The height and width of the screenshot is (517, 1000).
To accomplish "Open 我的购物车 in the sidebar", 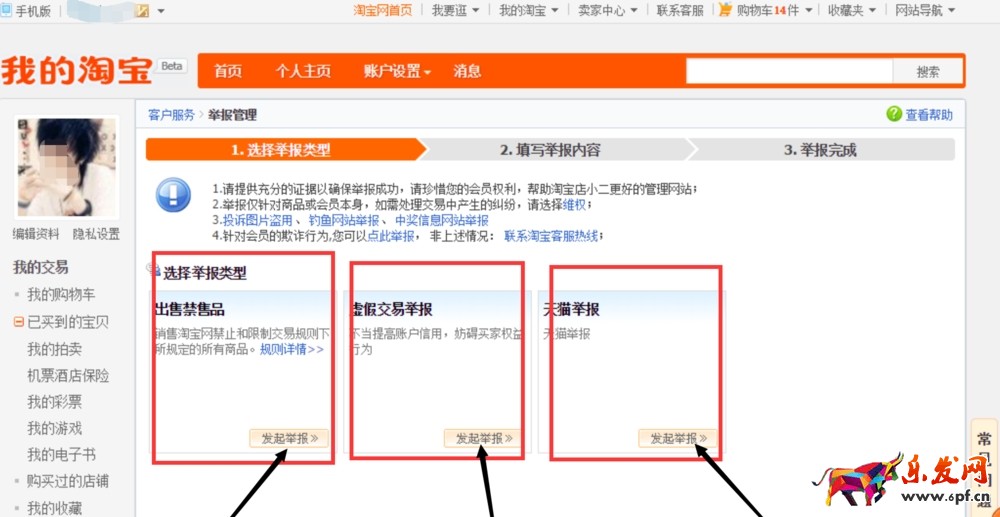I will point(61,295).
